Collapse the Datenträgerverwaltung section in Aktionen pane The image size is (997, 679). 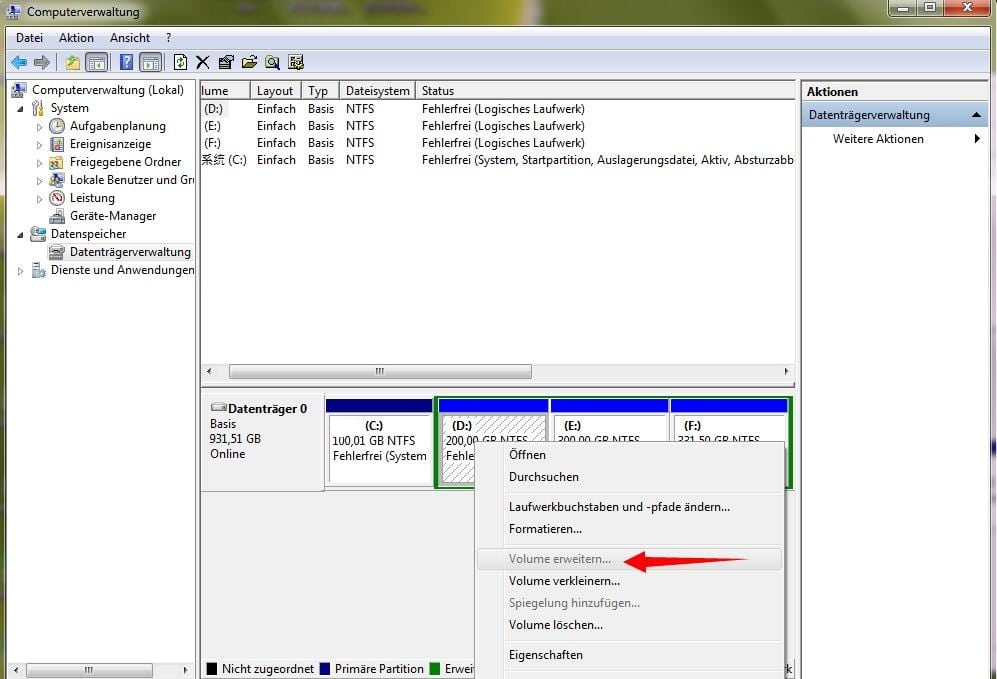click(x=976, y=115)
